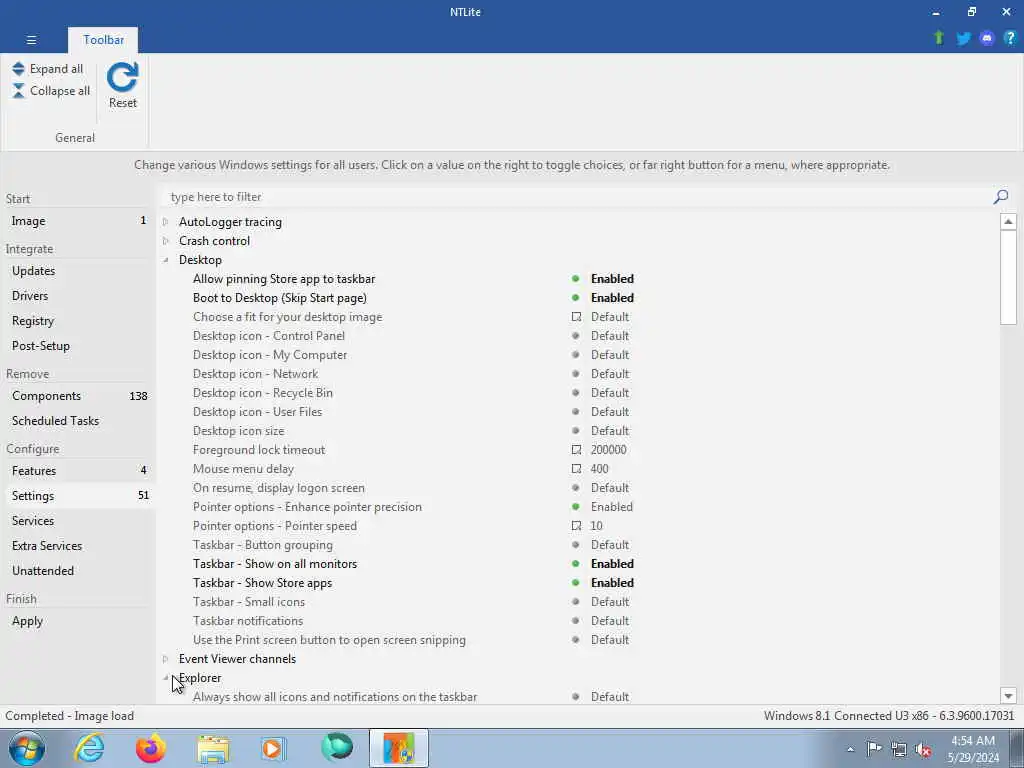The width and height of the screenshot is (1024, 768).
Task: Collapse the Desktop node
Action: (166, 260)
